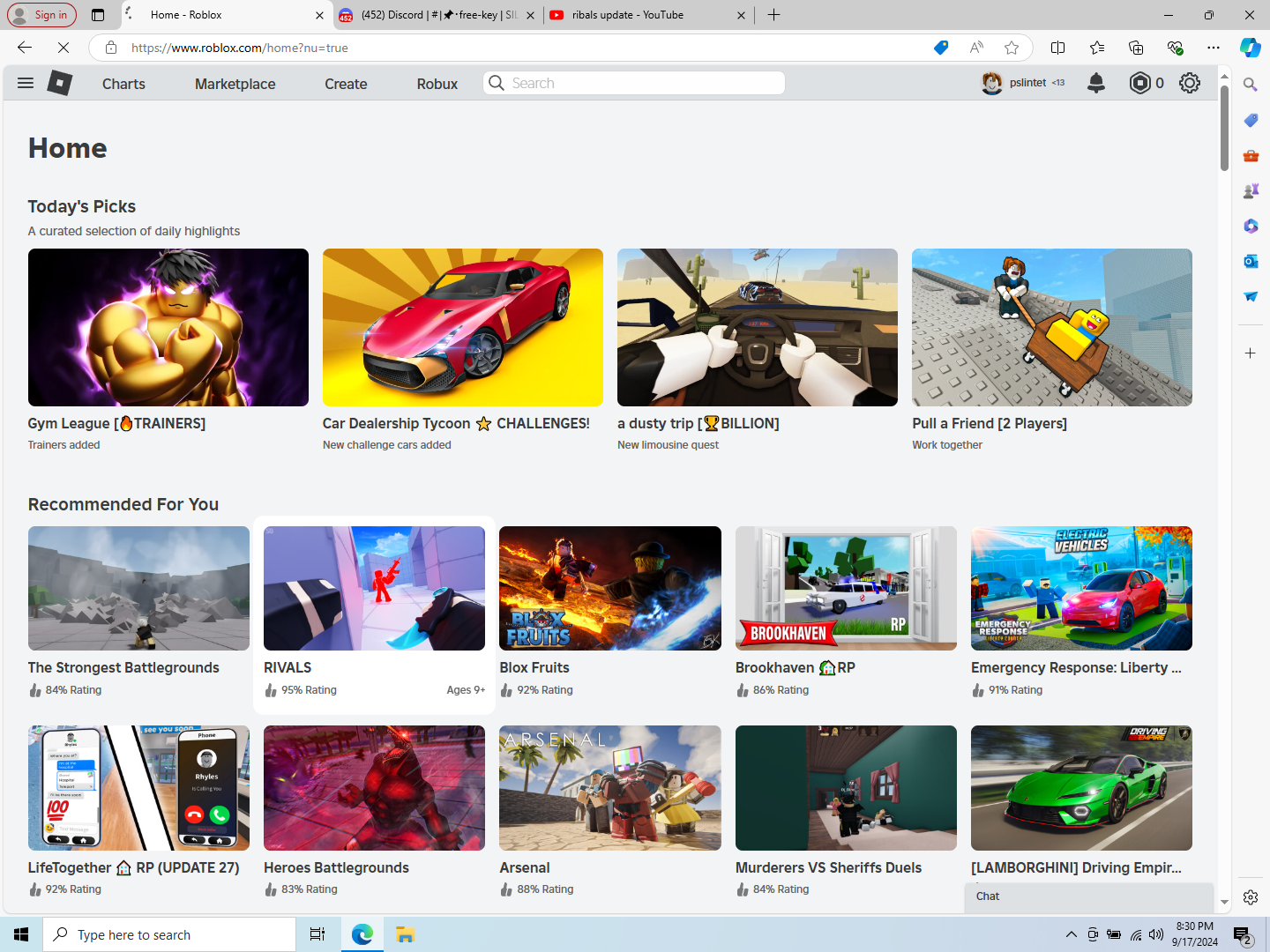Open the Roblox notifications bell

[1096, 83]
